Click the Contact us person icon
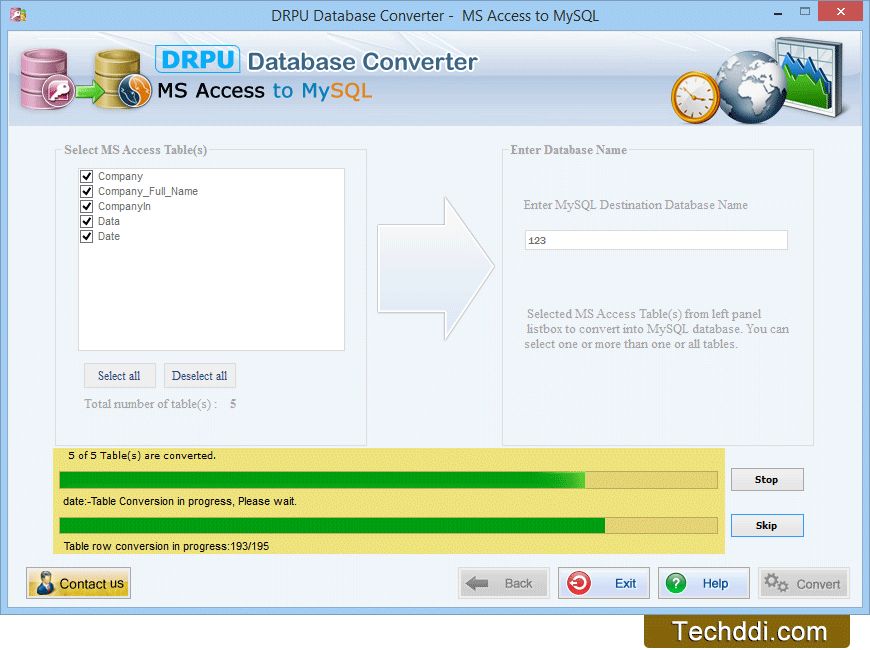 click(45, 584)
